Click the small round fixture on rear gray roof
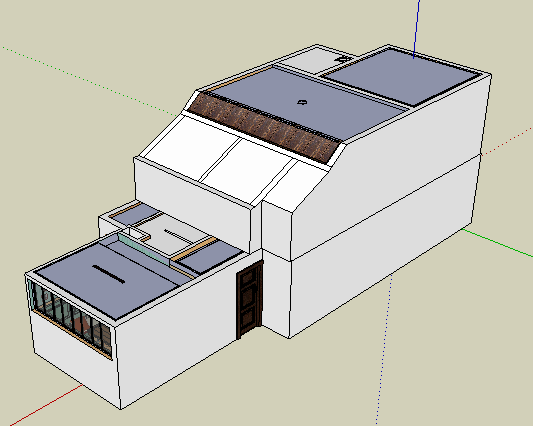The width and height of the screenshot is (533, 426). (342, 59)
